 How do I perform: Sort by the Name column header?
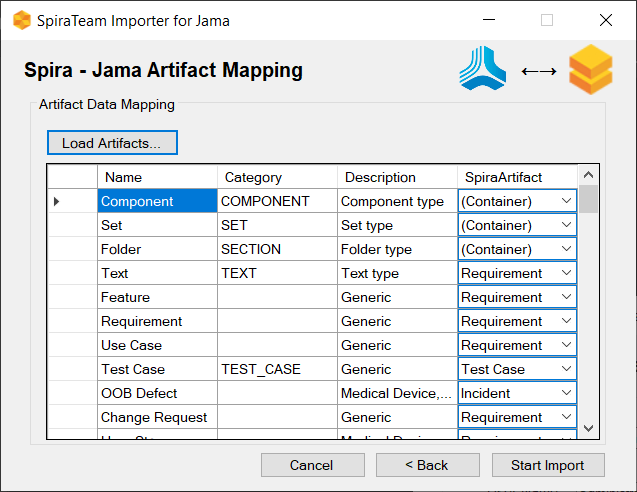coord(157,177)
